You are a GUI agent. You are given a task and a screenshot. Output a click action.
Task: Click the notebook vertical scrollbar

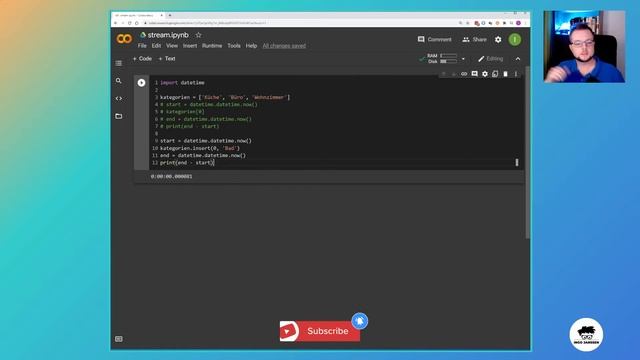527,153
